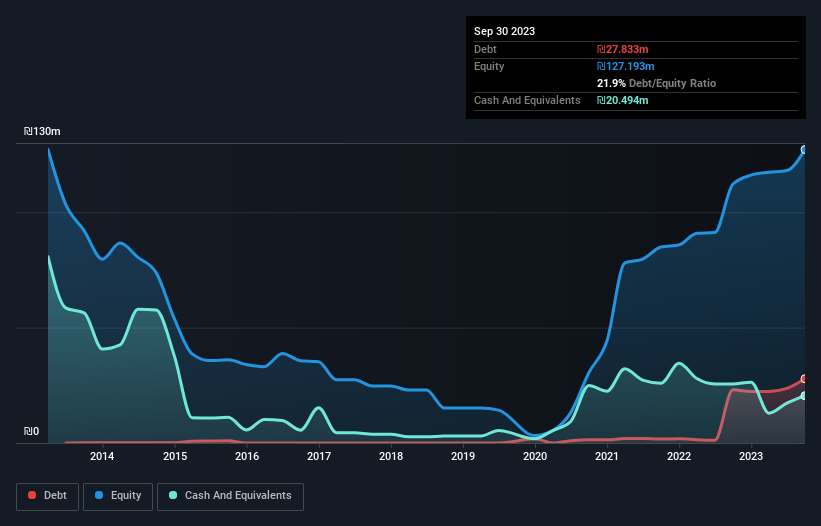
Task: Toggle the Equity series legend button
Action: [118, 496]
